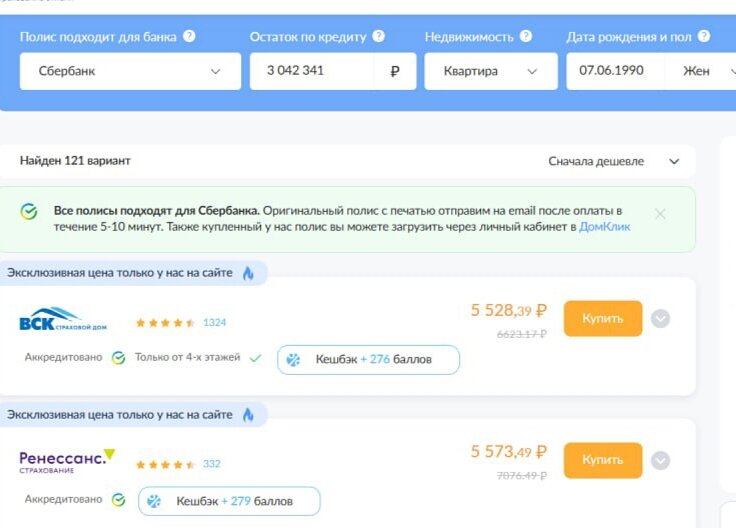The height and width of the screenshot is (528, 736).
Task: Open the ДомКлик link
Action: [604, 227]
